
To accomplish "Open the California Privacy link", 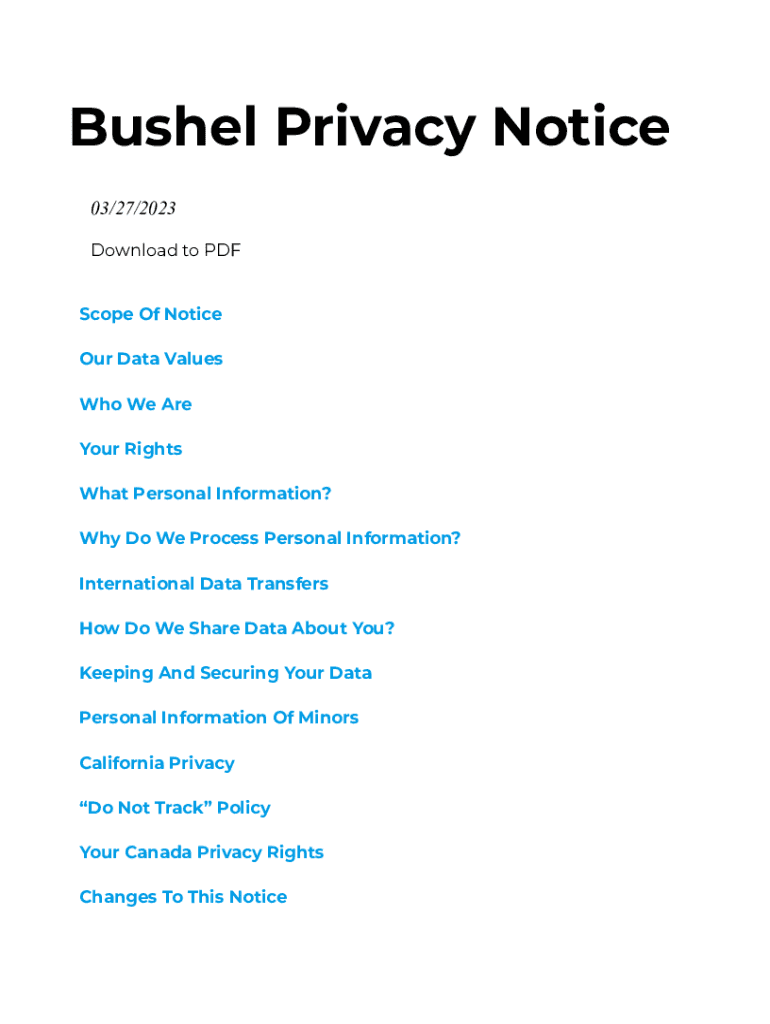I will click(157, 763).
